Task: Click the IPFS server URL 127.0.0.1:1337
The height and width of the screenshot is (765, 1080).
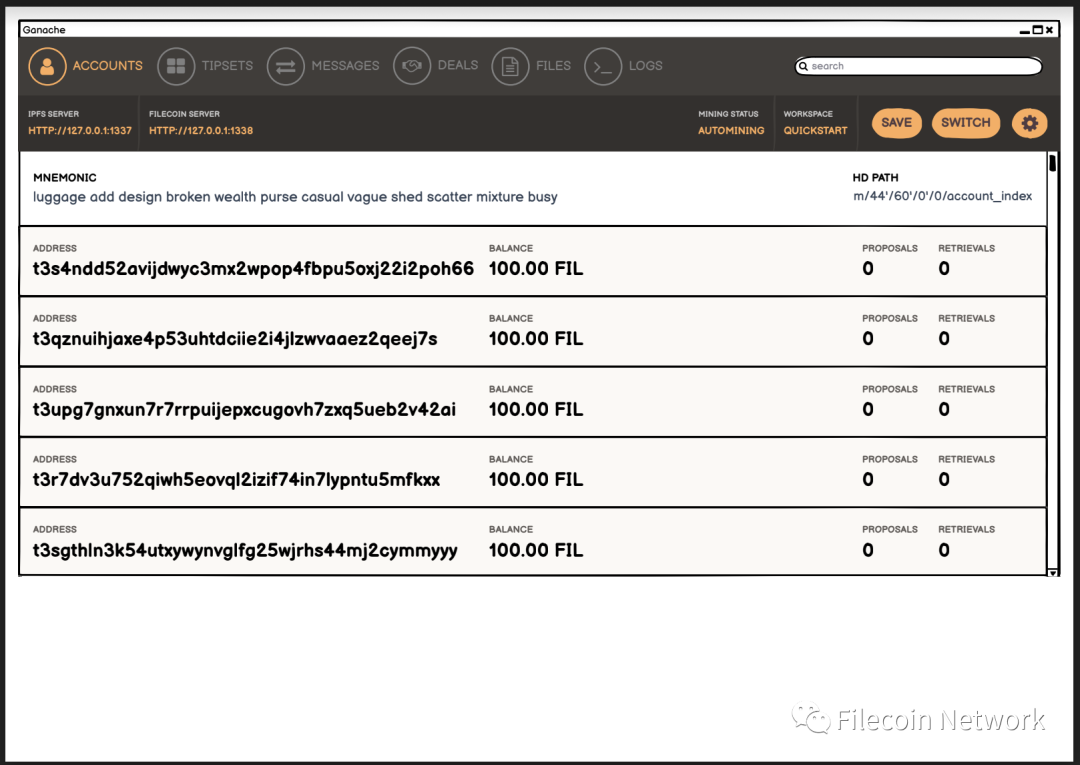Action: pyautogui.click(x=80, y=130)
